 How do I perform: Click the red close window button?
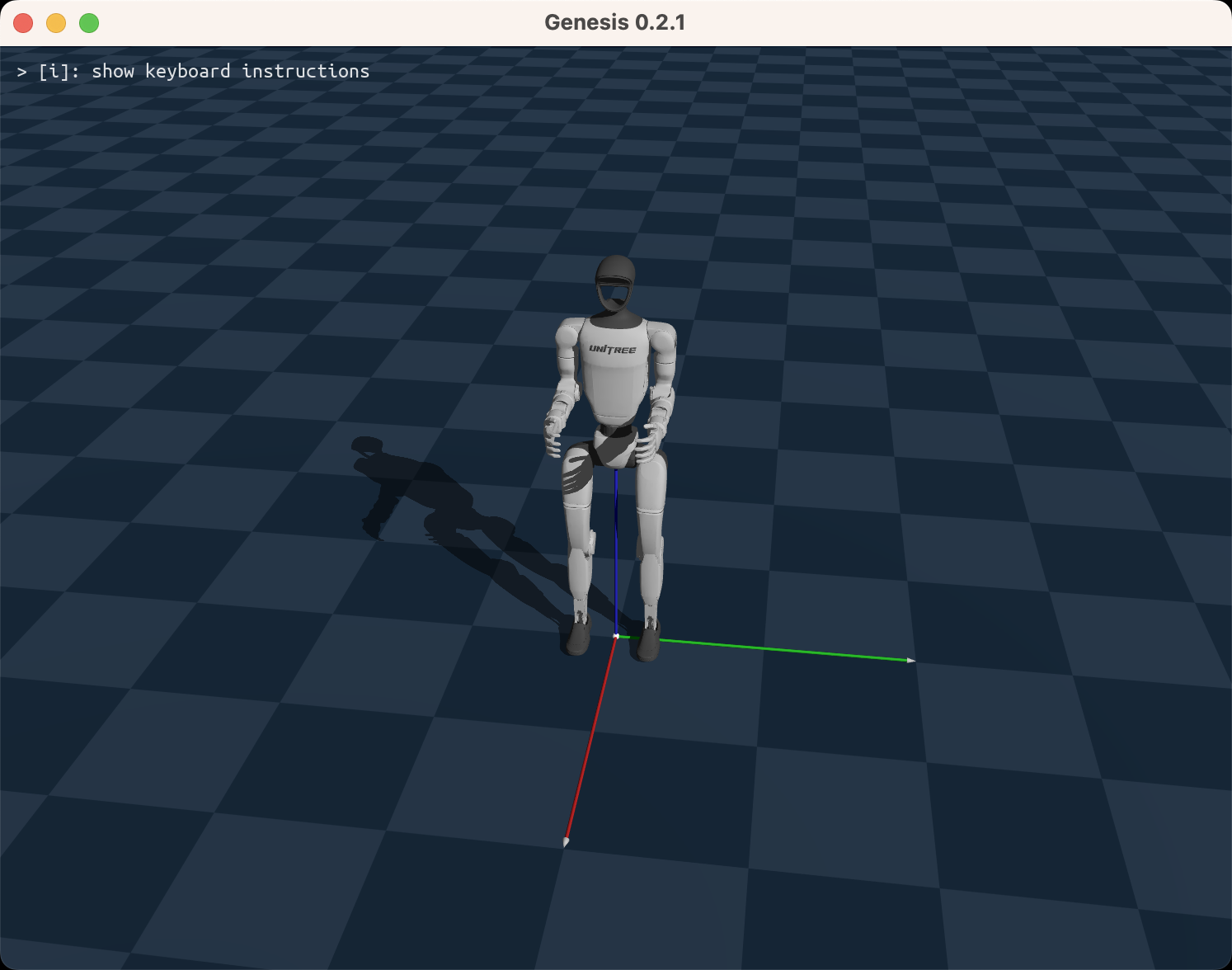23,23
